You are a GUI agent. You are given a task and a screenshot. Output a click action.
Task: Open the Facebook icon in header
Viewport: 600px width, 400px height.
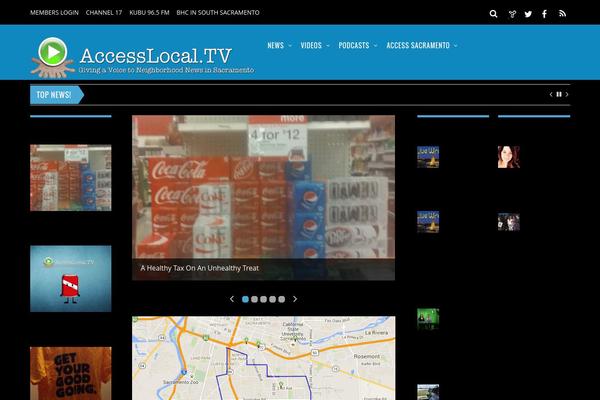(x=544, y=14)
